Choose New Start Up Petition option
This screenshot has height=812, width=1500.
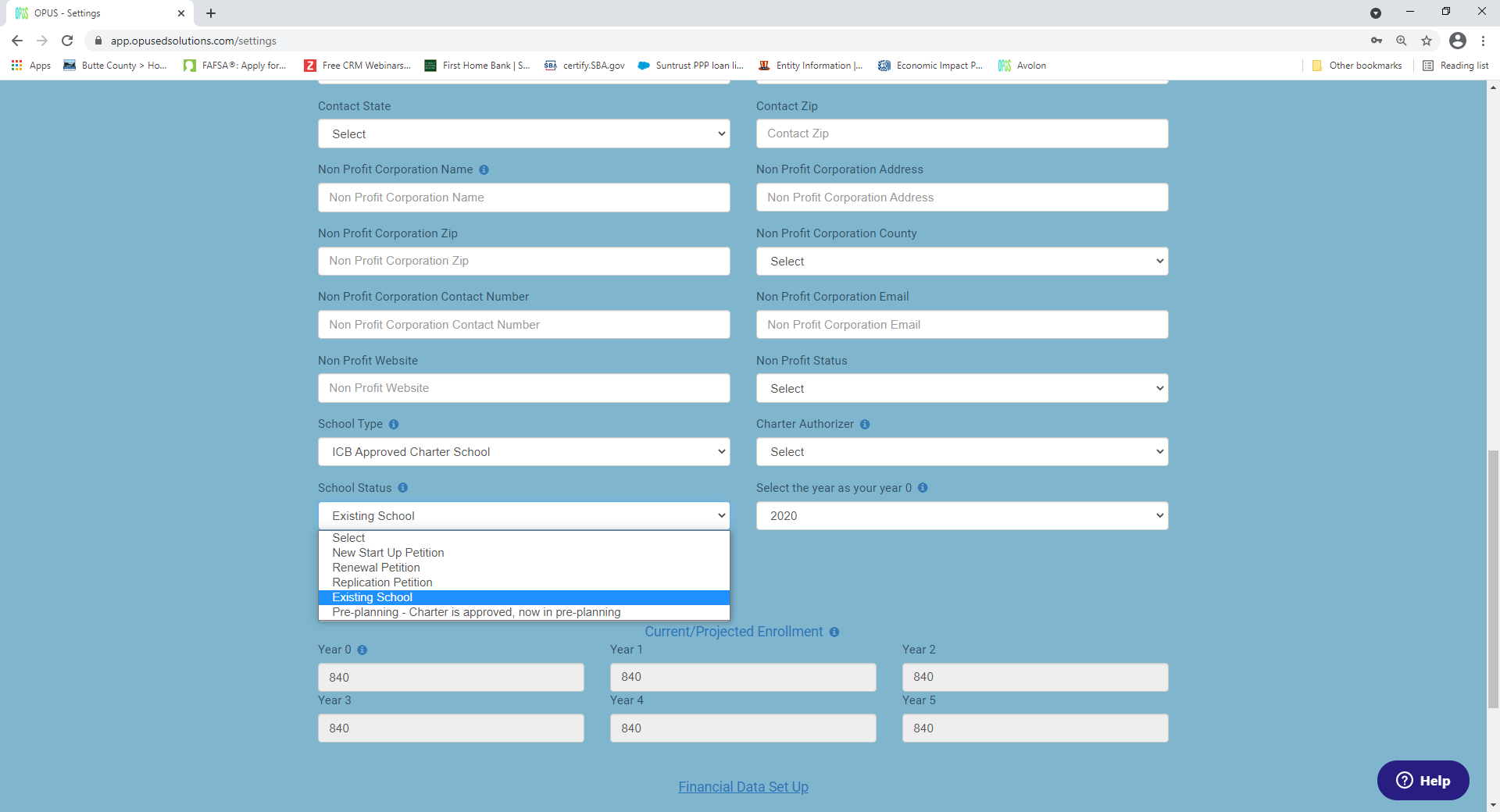pos(524,553)
